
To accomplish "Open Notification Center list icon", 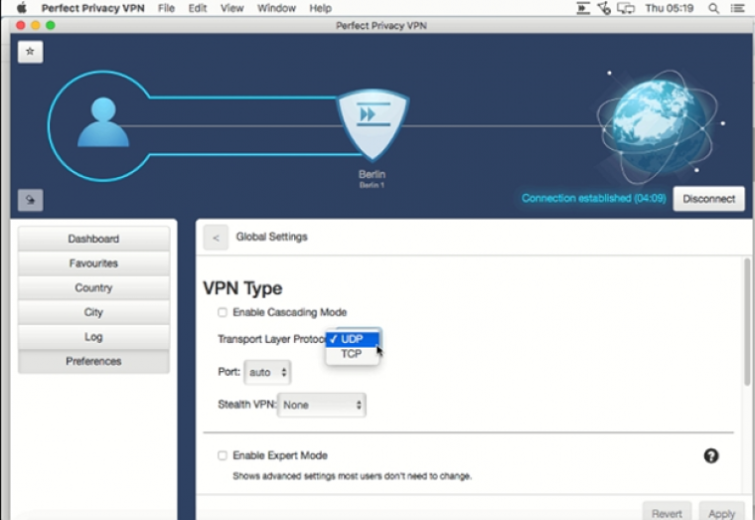I will [737, 8].
